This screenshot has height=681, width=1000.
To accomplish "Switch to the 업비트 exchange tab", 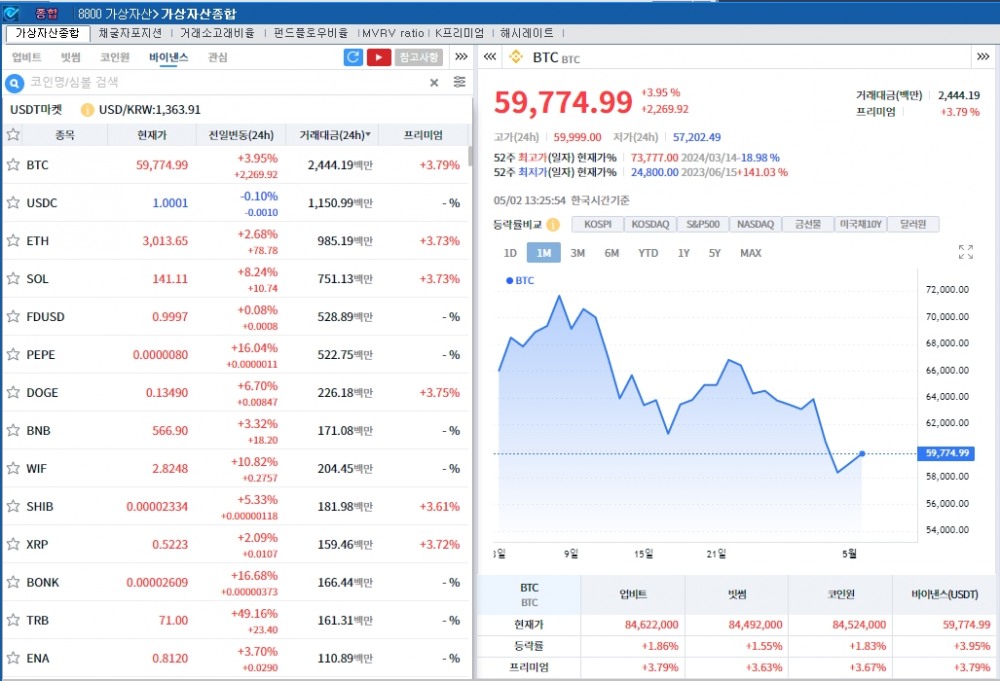I will point(26,57).
